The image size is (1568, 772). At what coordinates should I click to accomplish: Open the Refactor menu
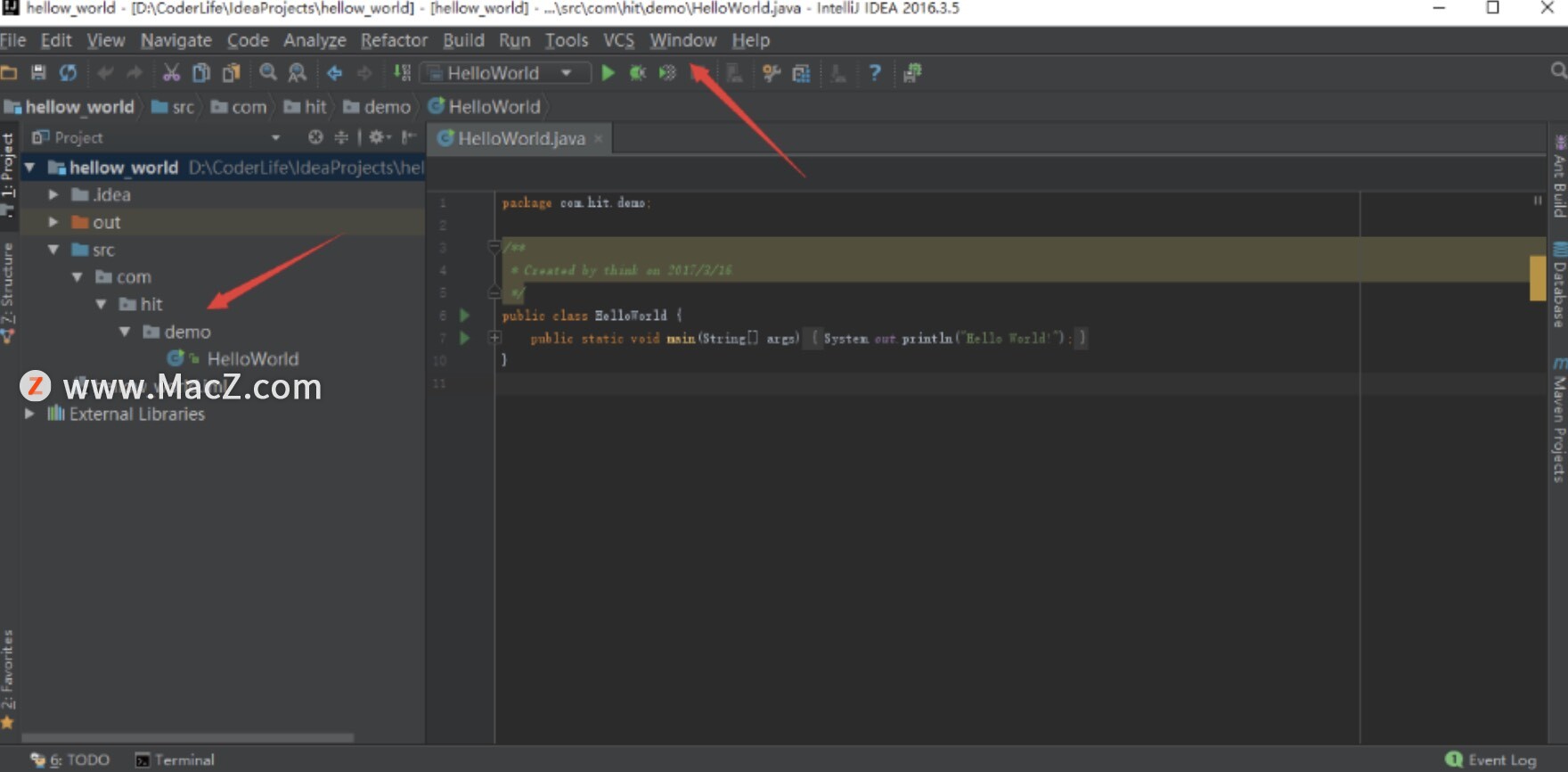pos(394,40)
